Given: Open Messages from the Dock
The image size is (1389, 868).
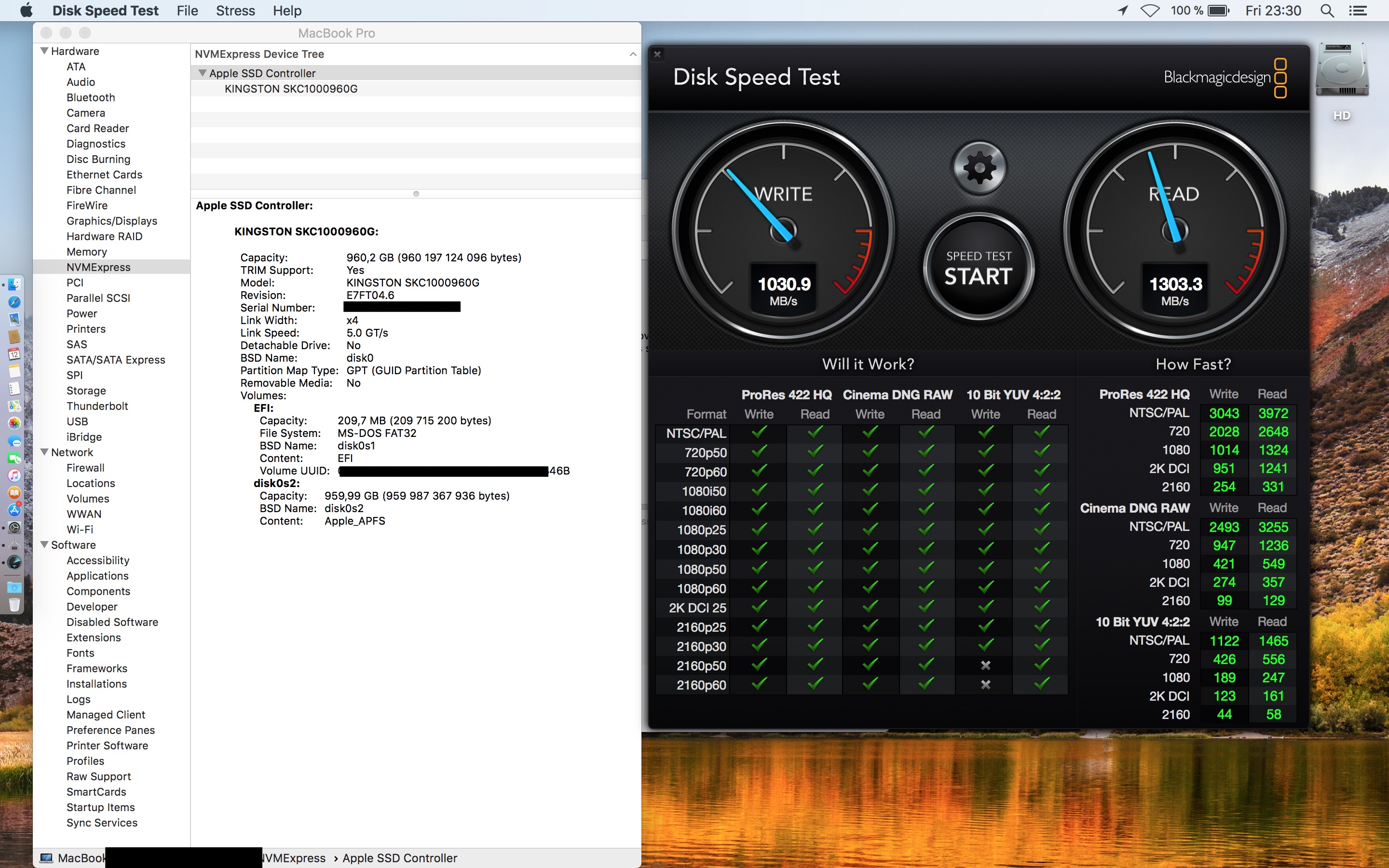Looking at the screenshot, I should tap(14, 441).
